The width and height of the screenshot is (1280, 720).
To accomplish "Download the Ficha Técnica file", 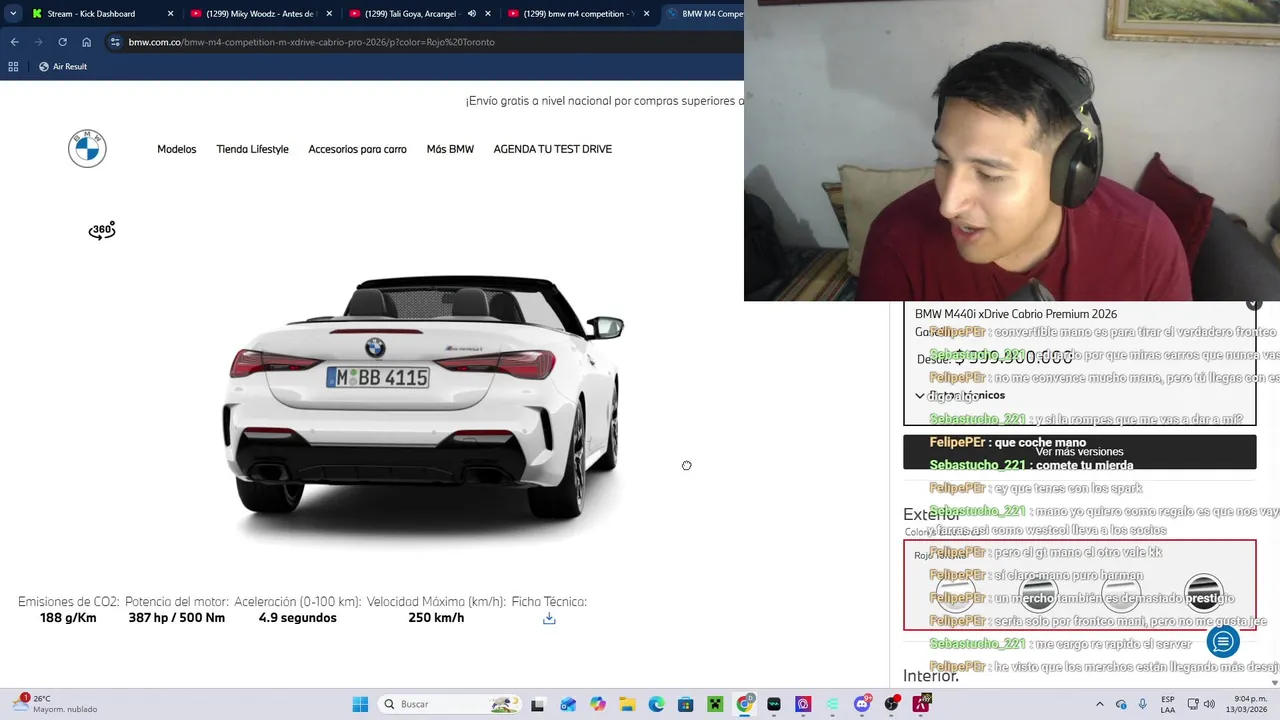I will pyautogui.click(x=549, y=619).
